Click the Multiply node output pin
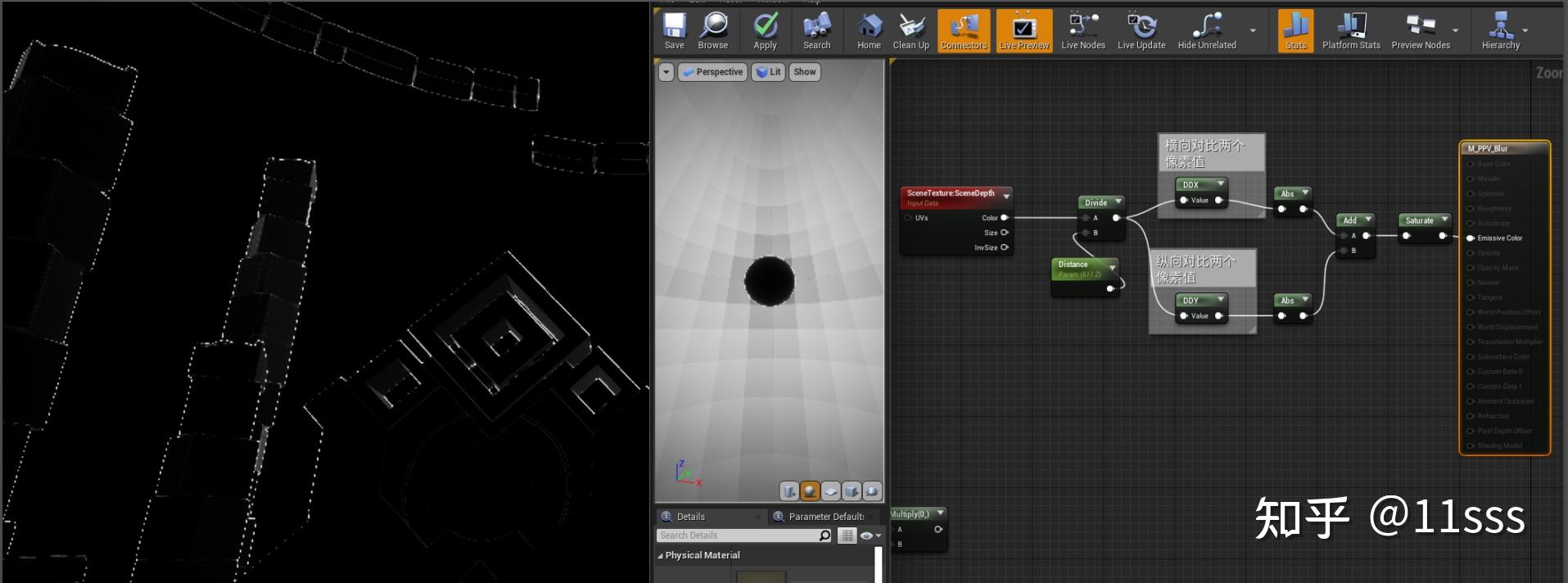 (x=938, y=529)
